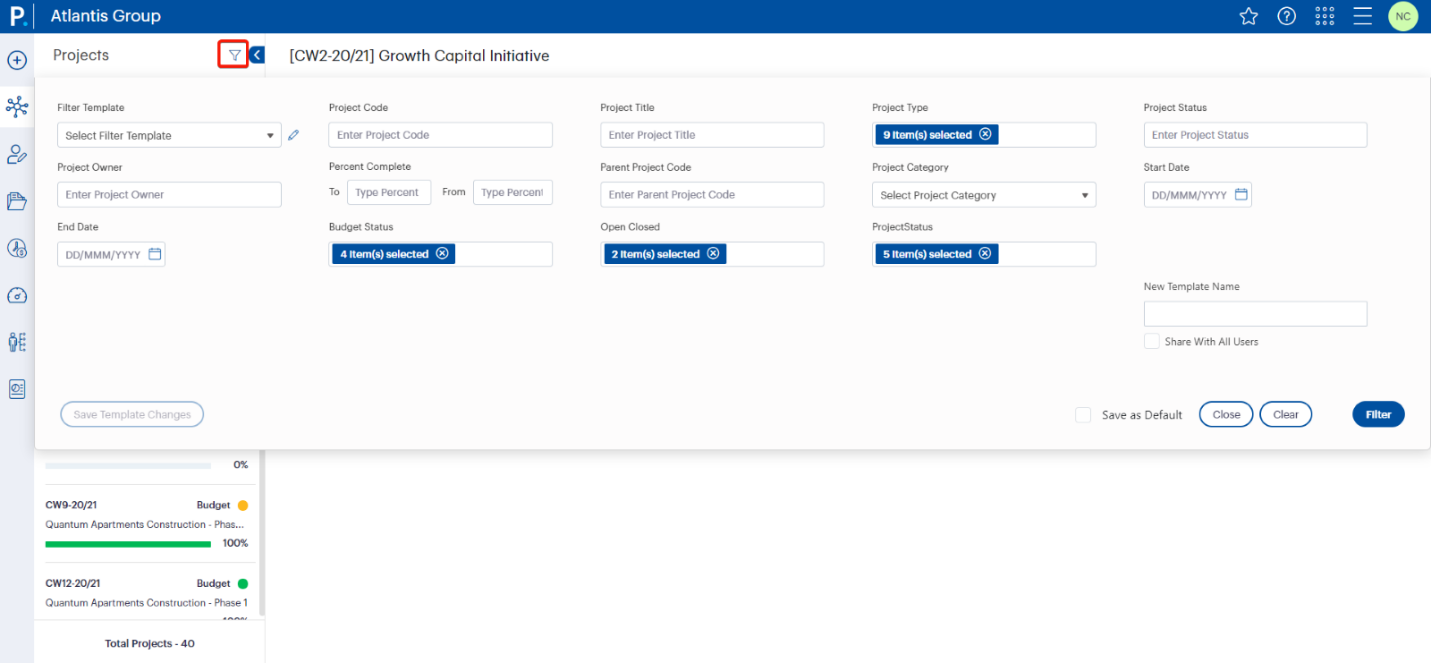
Task: Collapse the Projects panel with chevron arrow
Action: tap(257, 55)
